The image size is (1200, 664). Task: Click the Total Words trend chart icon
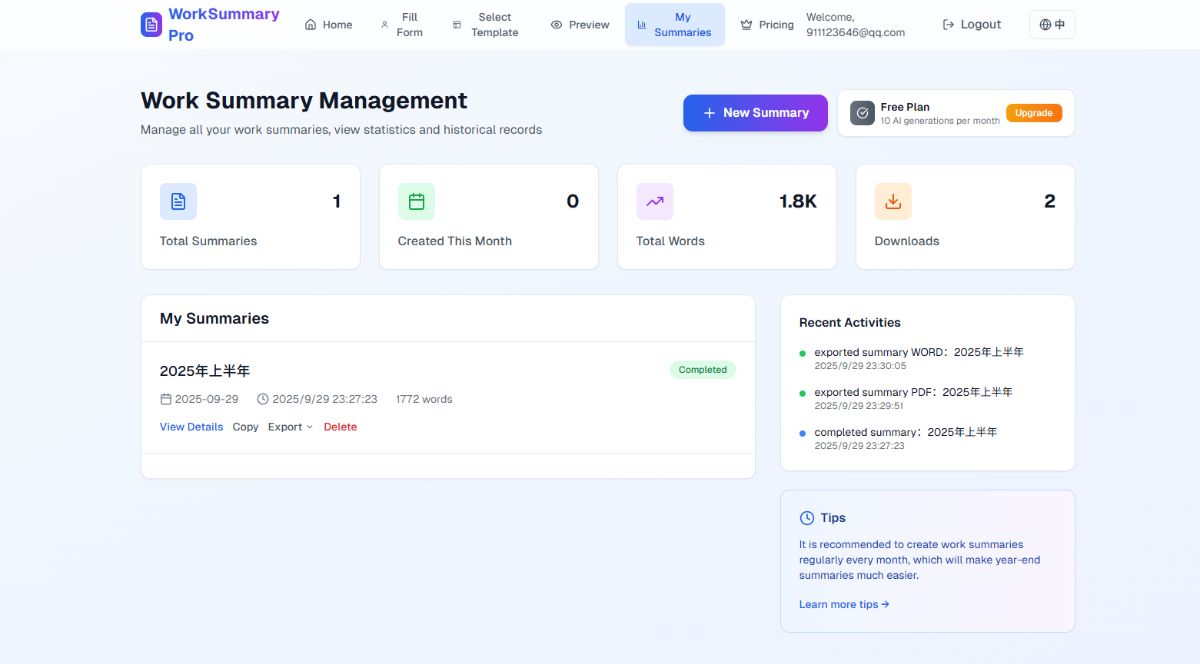(x=654, y=201)
